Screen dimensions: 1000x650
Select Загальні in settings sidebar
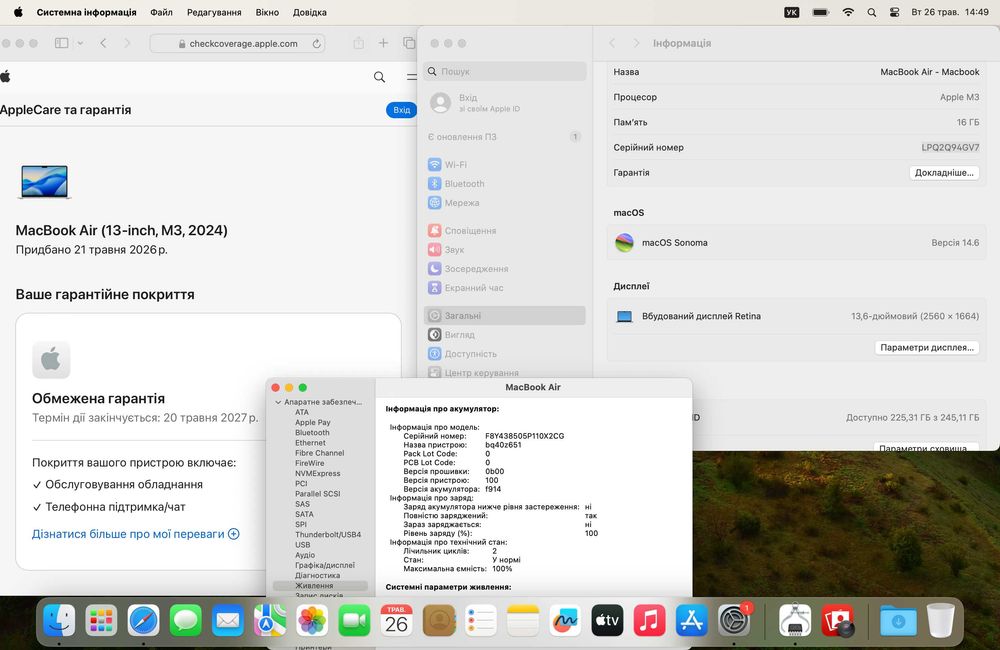504,316
